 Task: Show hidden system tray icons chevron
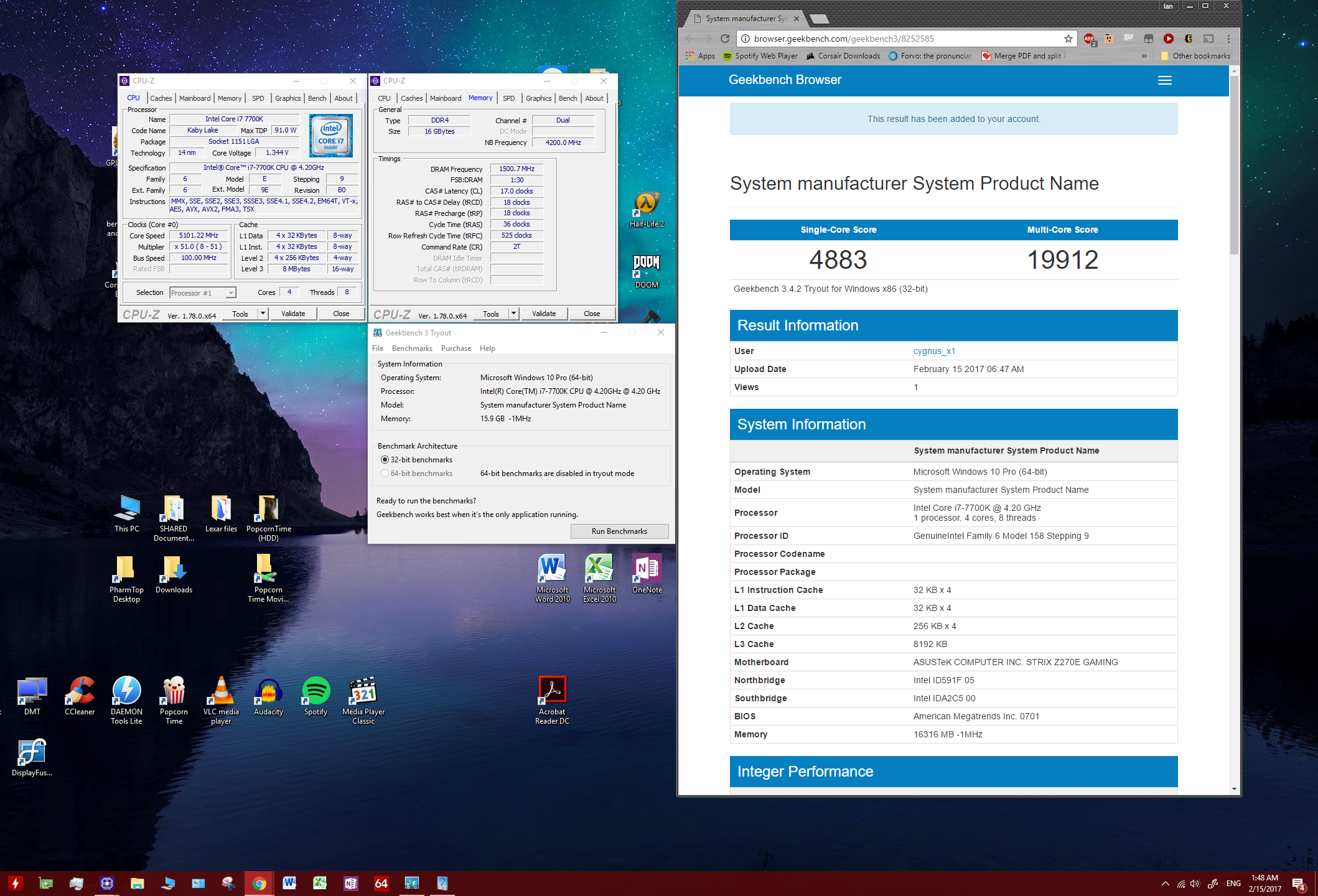(x=1165, y=884)
